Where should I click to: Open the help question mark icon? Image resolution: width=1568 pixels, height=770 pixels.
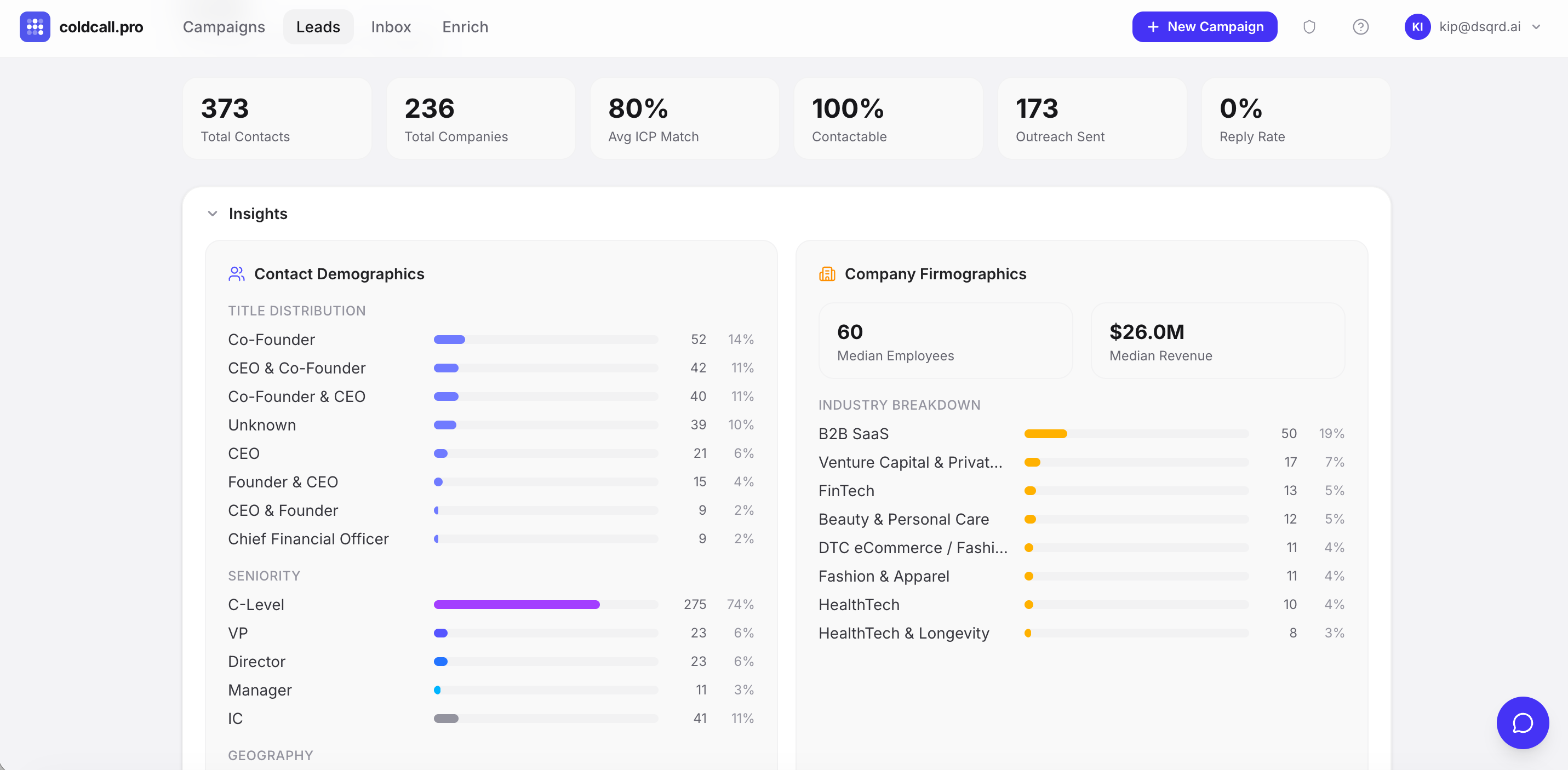click(x=1360, y=27)
